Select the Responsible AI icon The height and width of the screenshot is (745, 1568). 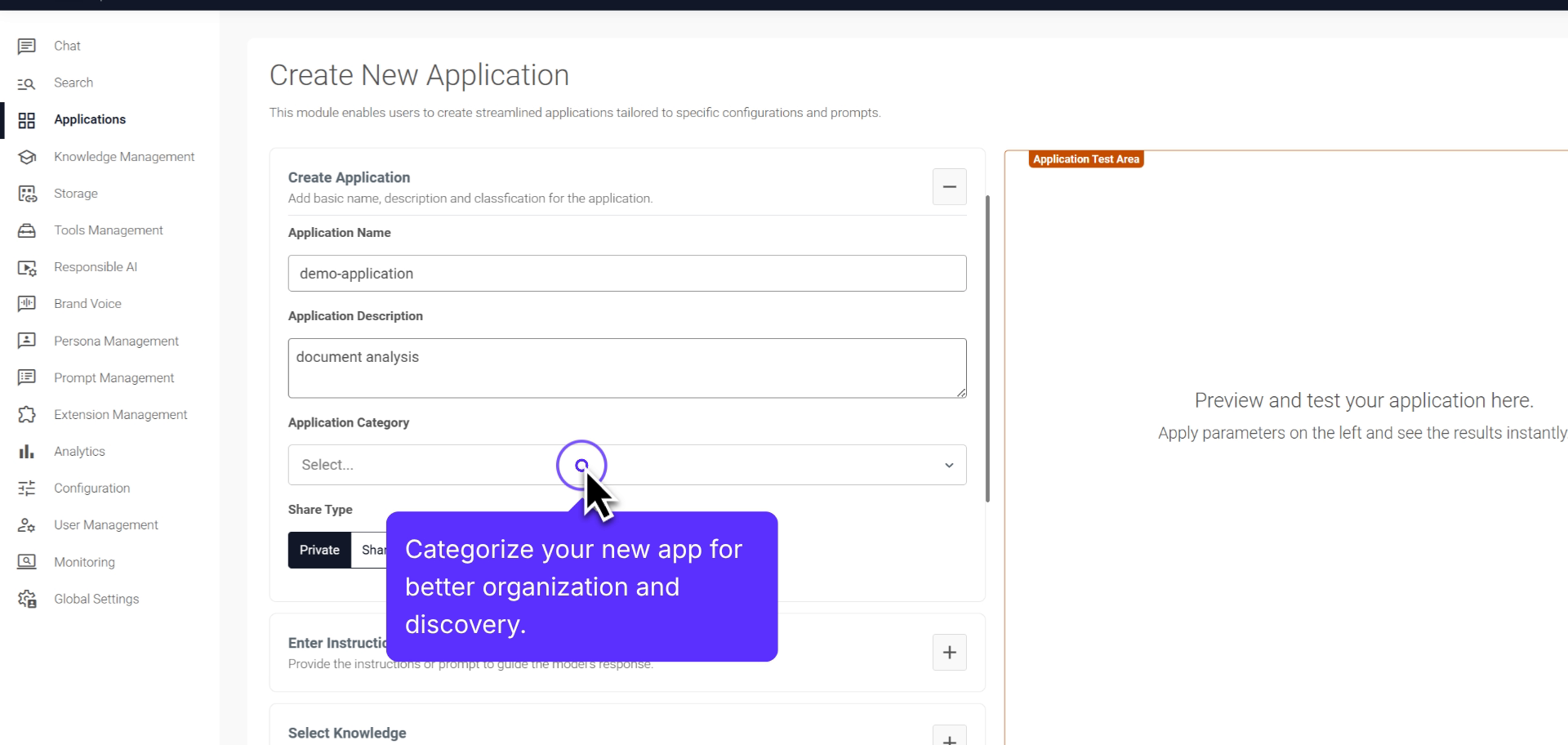(27, 267)
